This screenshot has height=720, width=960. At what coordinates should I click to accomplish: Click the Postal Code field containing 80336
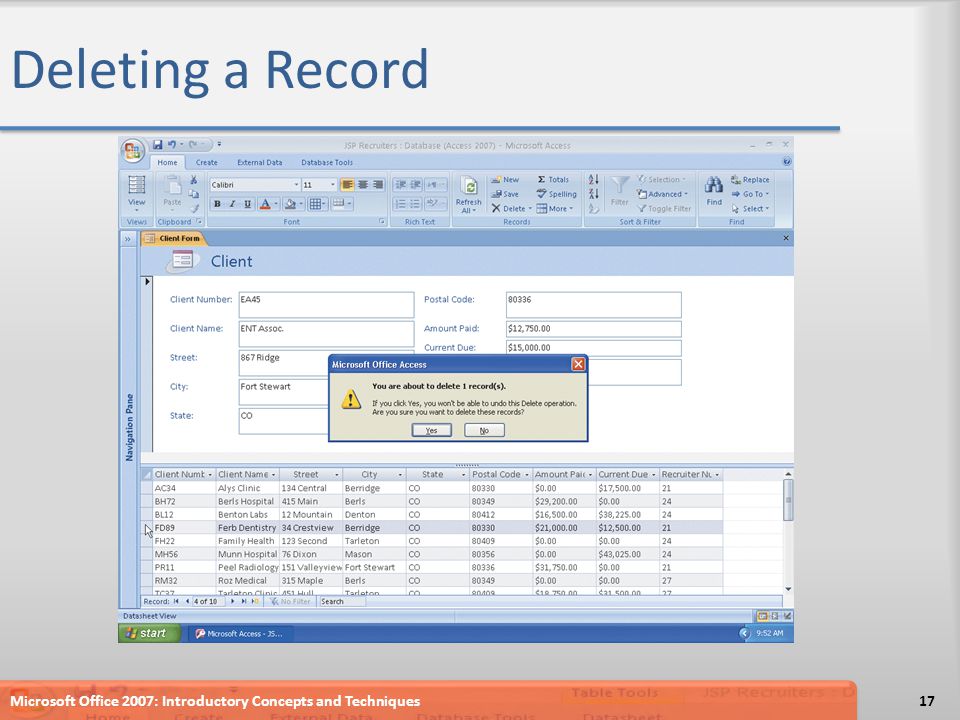tap(593, 304)
